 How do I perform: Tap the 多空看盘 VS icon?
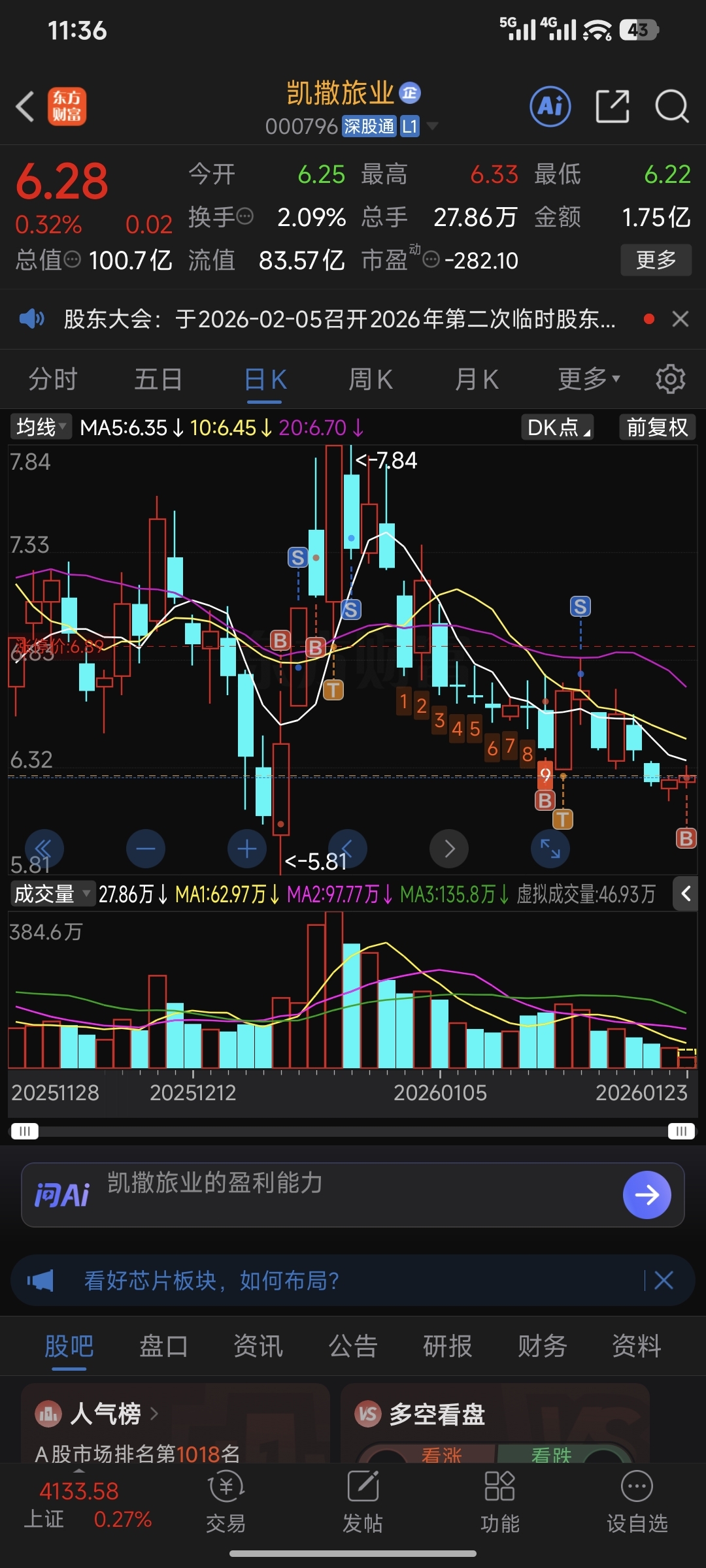(x=368, y=1414)
